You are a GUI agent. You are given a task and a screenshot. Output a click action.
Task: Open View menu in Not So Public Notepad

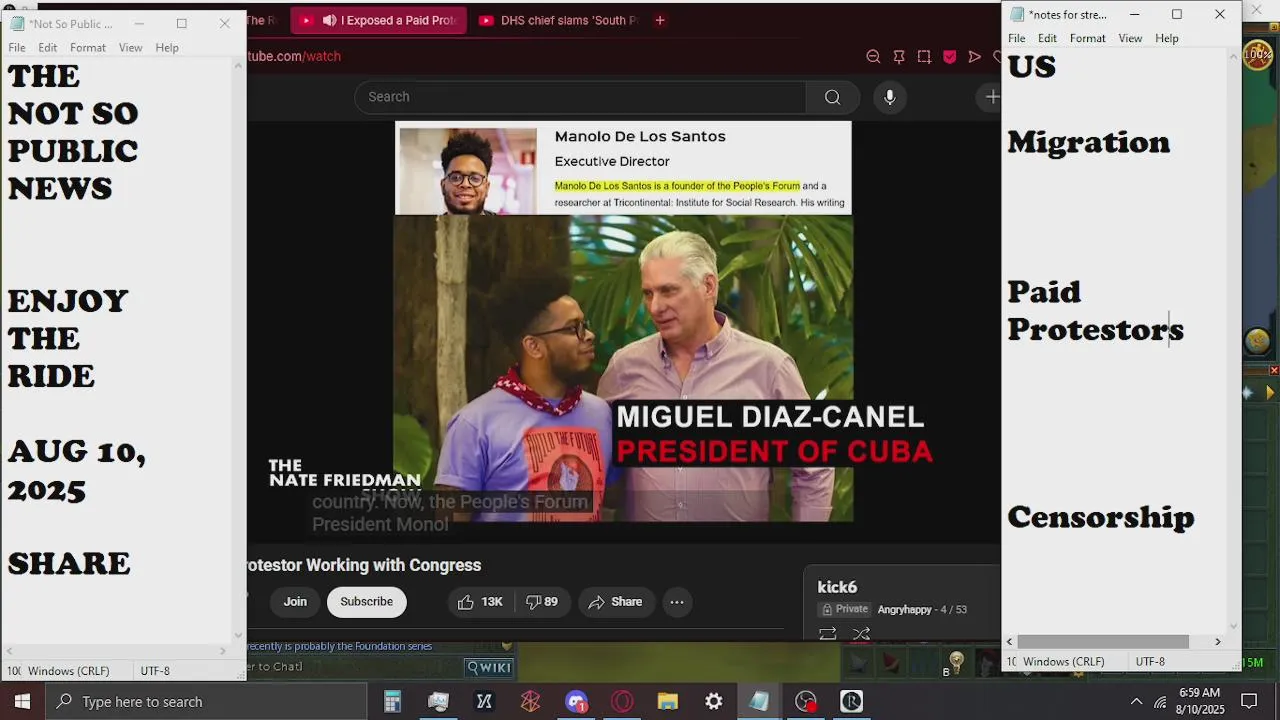tap(131, 48)
